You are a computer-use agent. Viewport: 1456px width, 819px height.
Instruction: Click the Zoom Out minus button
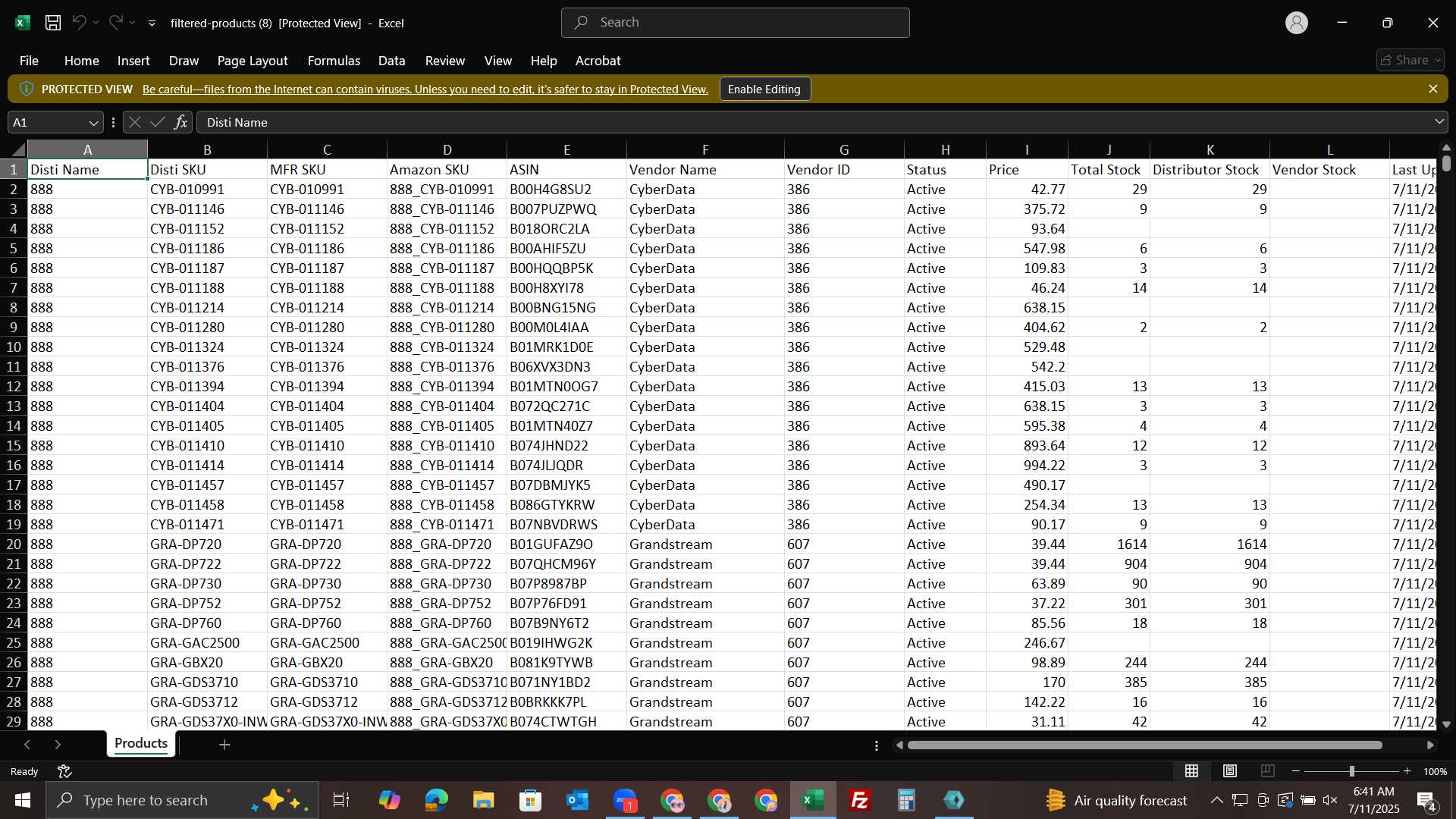point(1296,771)
